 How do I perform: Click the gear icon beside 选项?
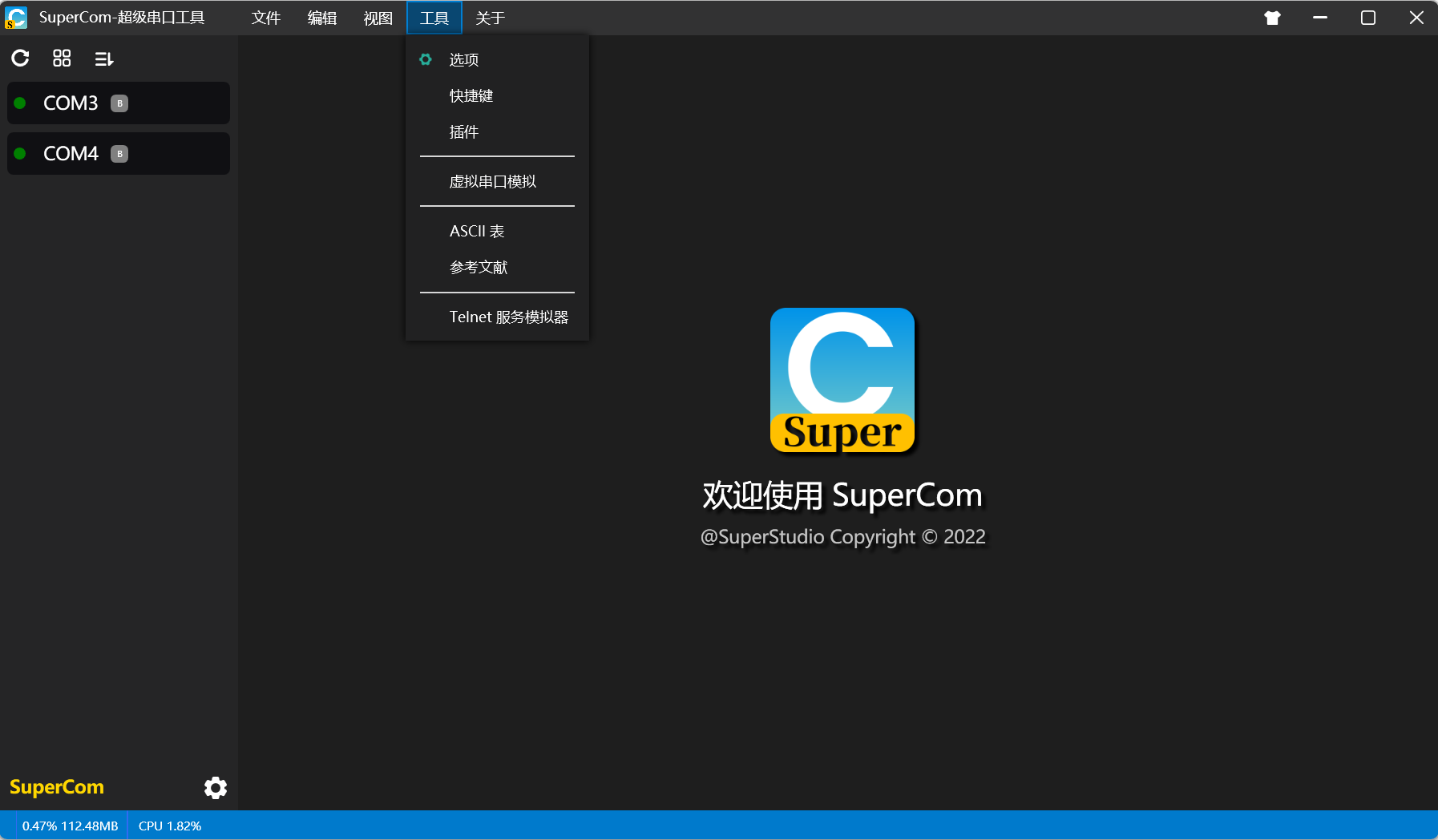click(x=426, y=59)
